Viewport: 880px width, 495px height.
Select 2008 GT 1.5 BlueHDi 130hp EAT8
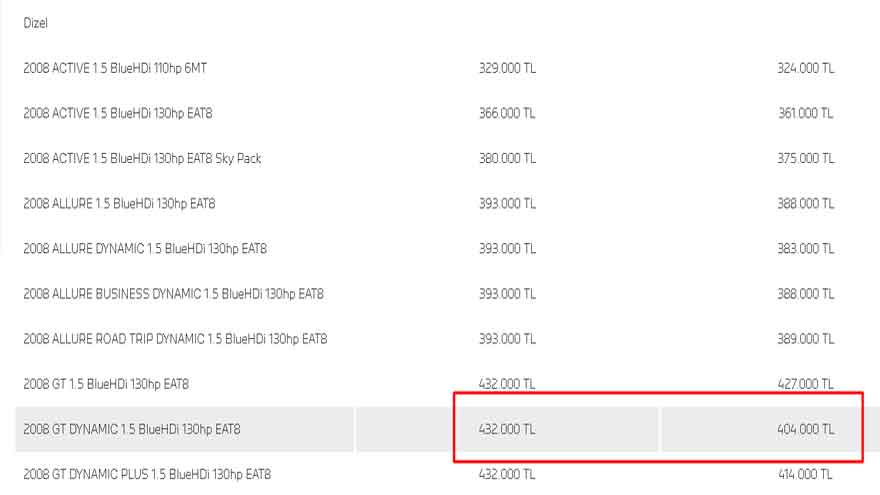(106, 384)
